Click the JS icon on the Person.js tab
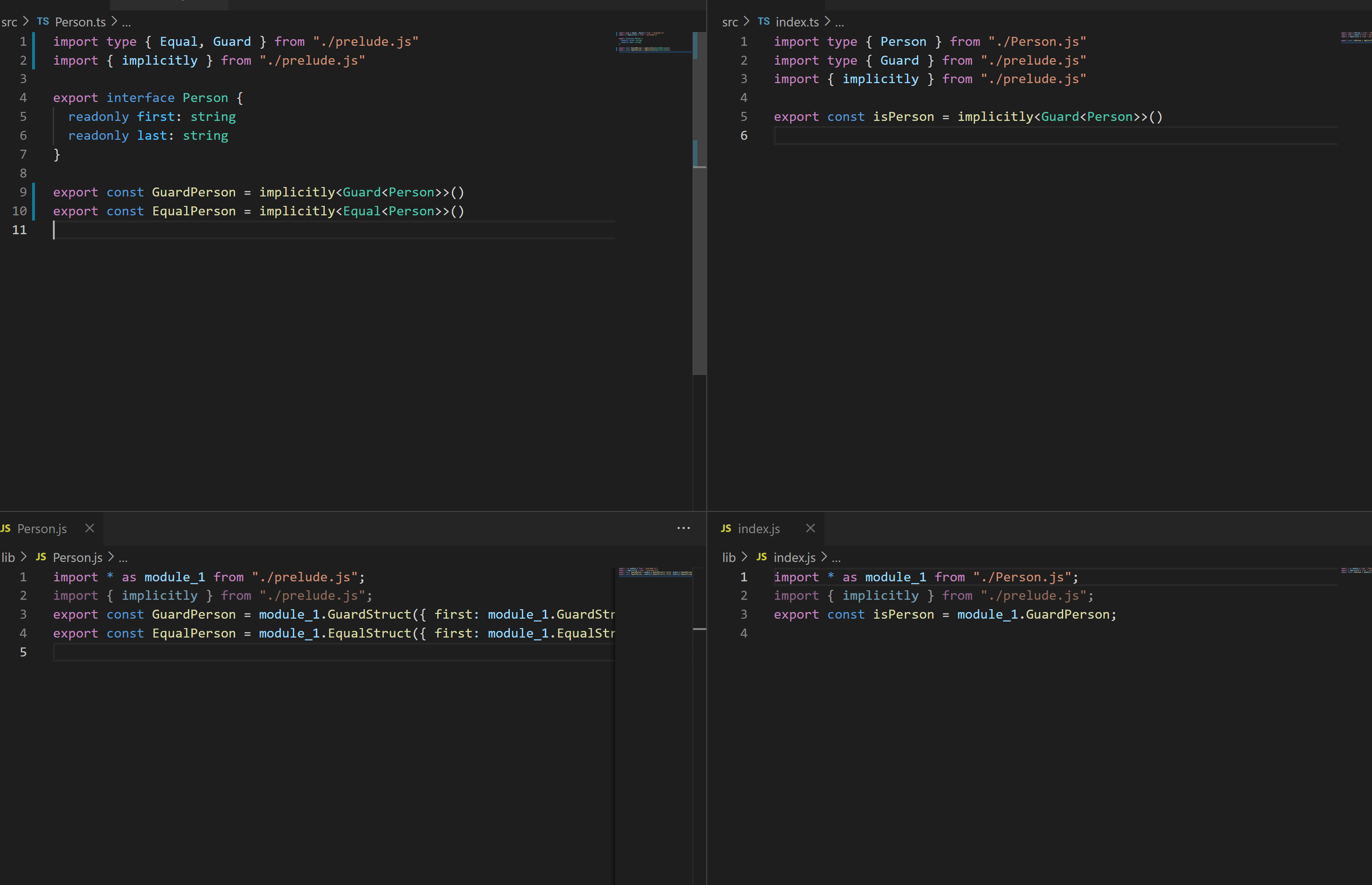The image size is (1372, 885). coord(6,528)
